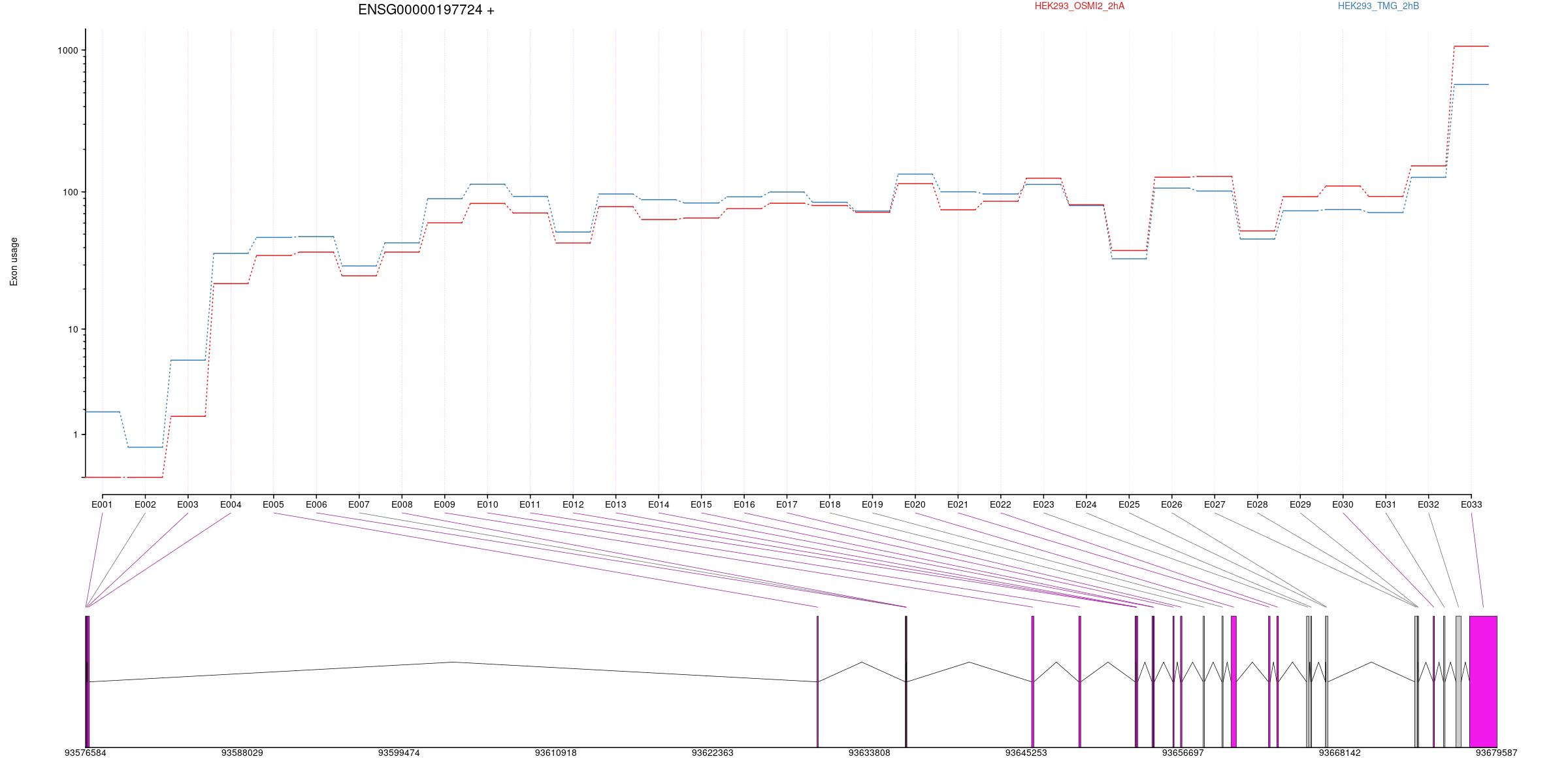Click exon label E017
This screenshot has width=1568, height=784.
pos(787,504)
